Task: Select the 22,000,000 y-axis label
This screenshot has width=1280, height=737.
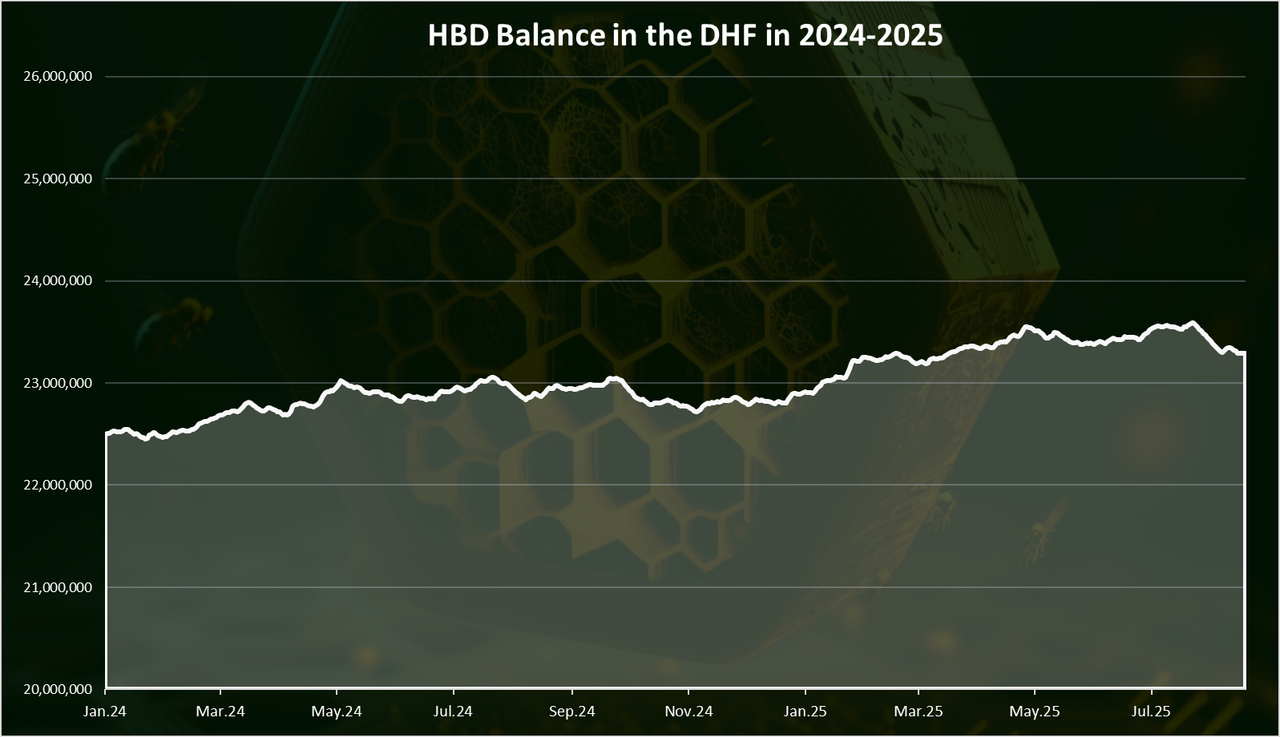Action: (56, 485)
